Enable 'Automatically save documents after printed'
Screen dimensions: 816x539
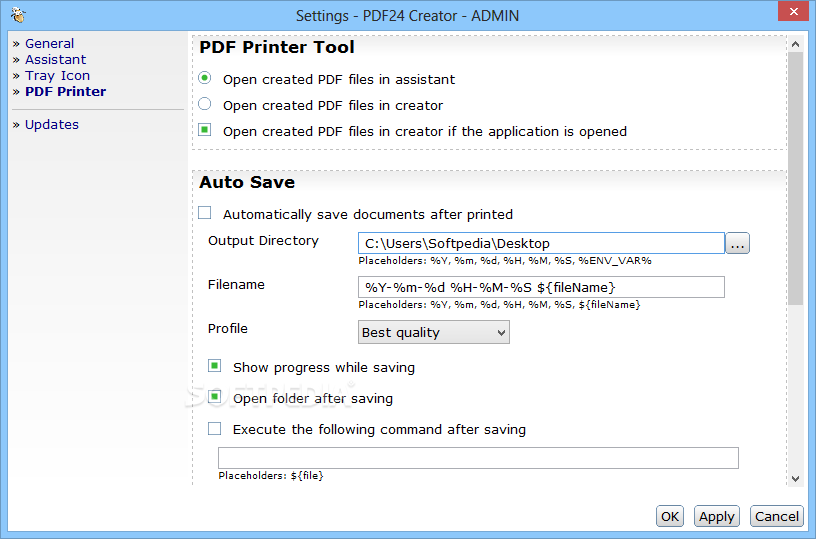tap(205, 213)
